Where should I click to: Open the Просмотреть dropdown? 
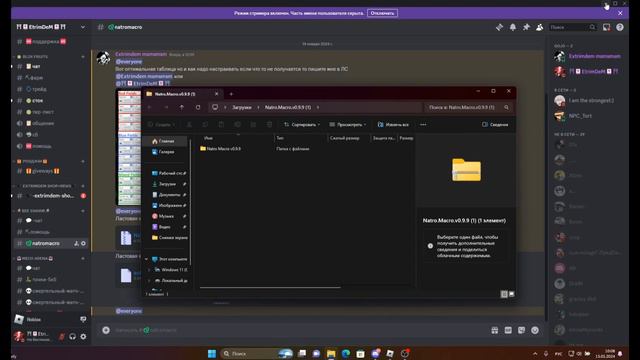(348, 124)
